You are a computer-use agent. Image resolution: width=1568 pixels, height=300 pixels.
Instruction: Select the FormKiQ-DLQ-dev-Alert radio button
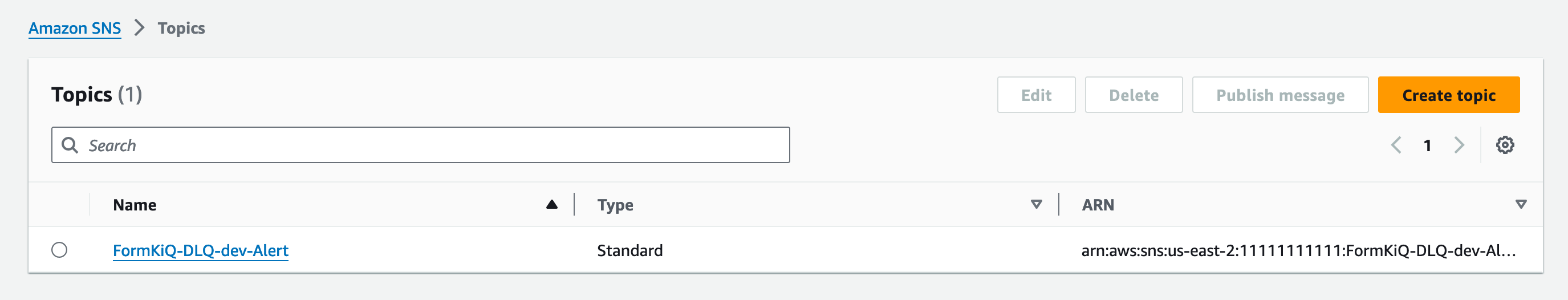tap(59, 250)
